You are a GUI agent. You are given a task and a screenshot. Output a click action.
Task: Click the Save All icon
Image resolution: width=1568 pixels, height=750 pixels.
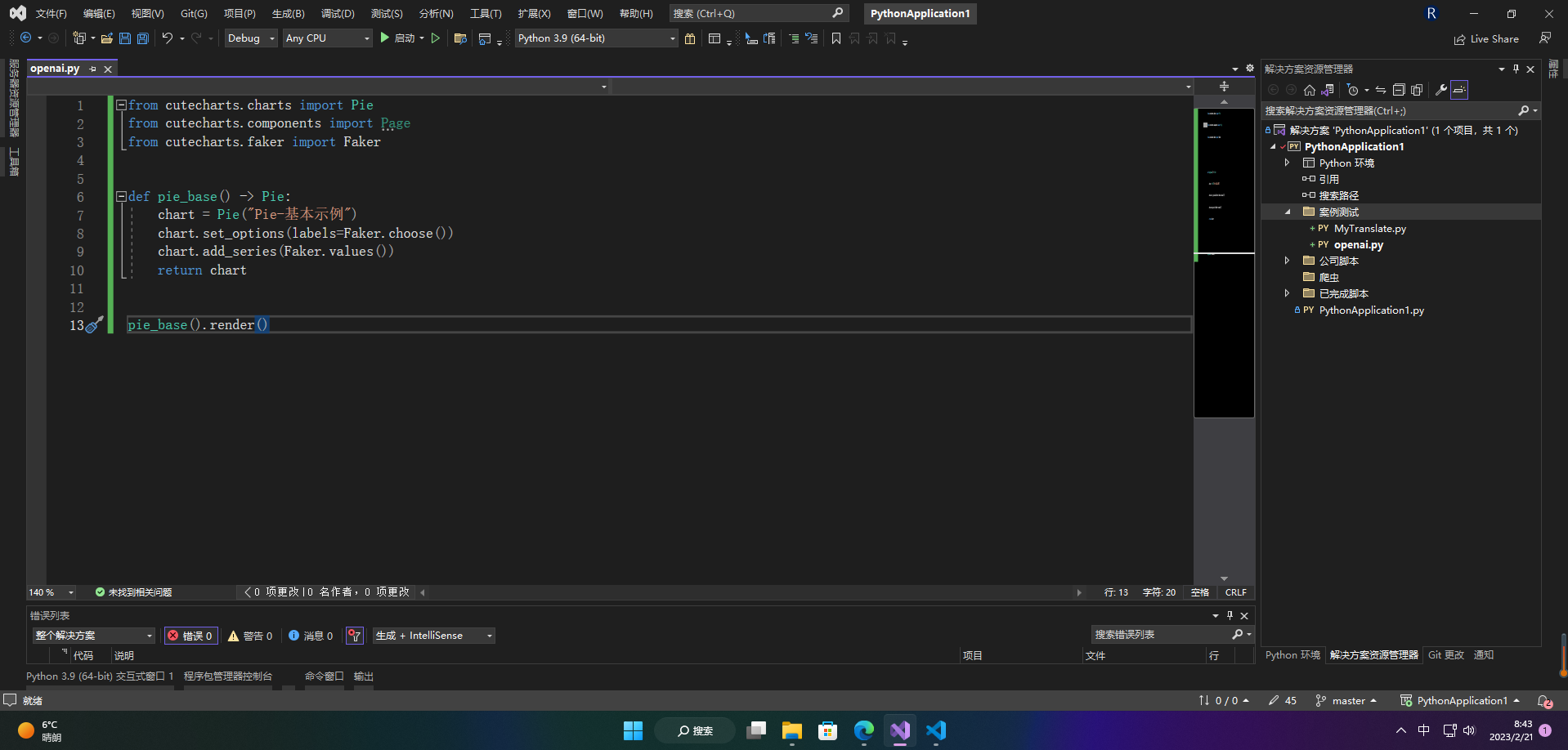143,38
